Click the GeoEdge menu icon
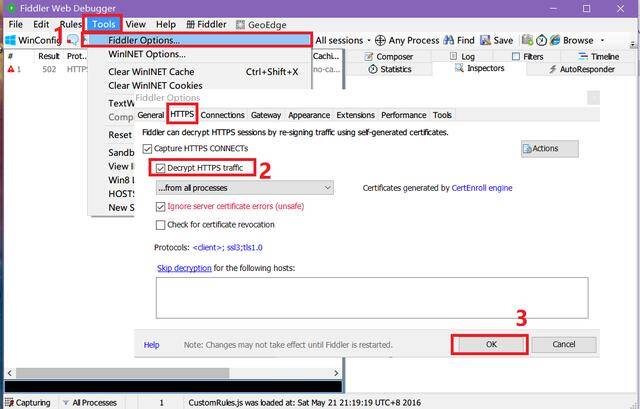The width and height of the screenshot is (640, 409). click(240, 24)
